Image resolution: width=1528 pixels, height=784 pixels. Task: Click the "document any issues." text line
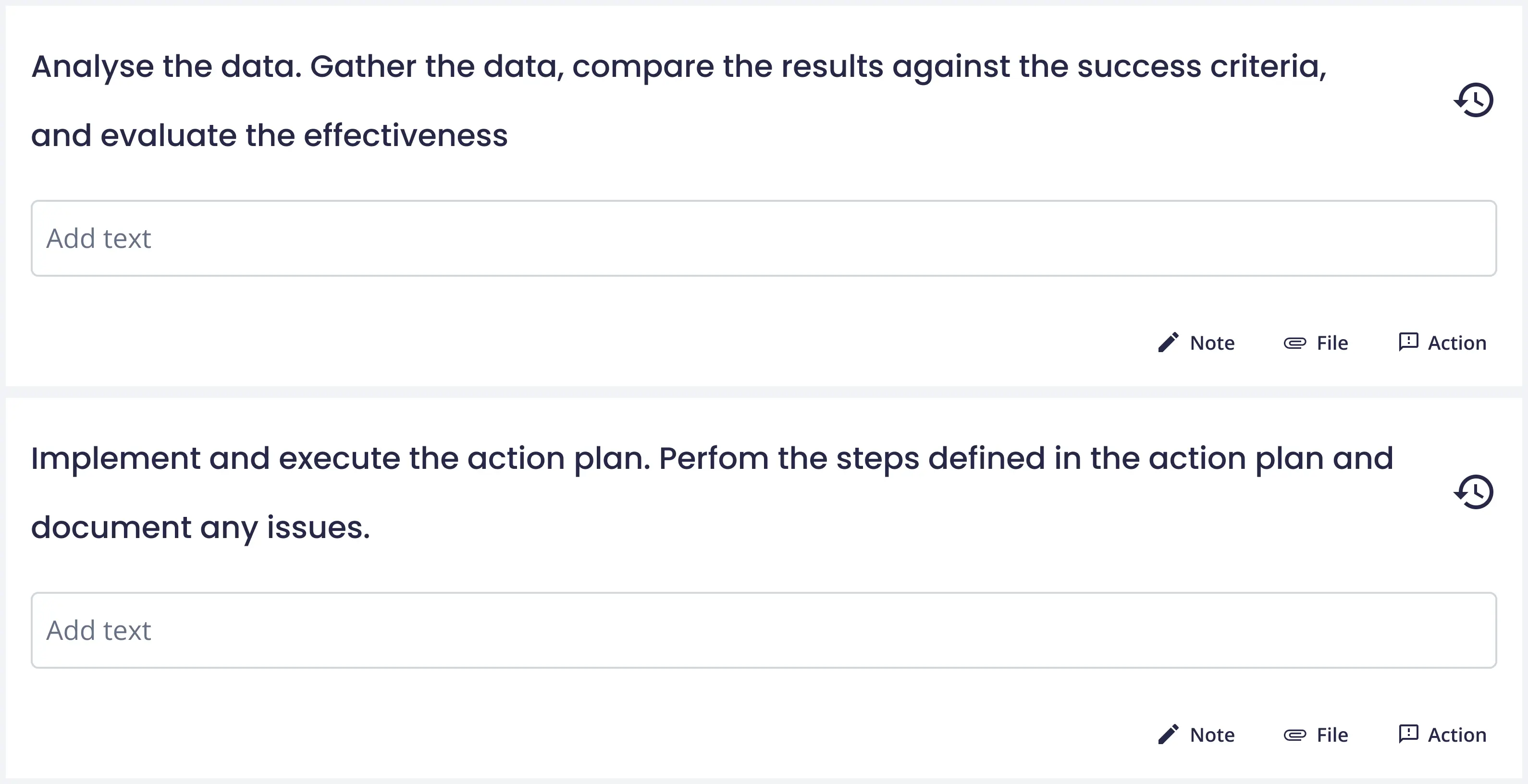click(200, 528)
